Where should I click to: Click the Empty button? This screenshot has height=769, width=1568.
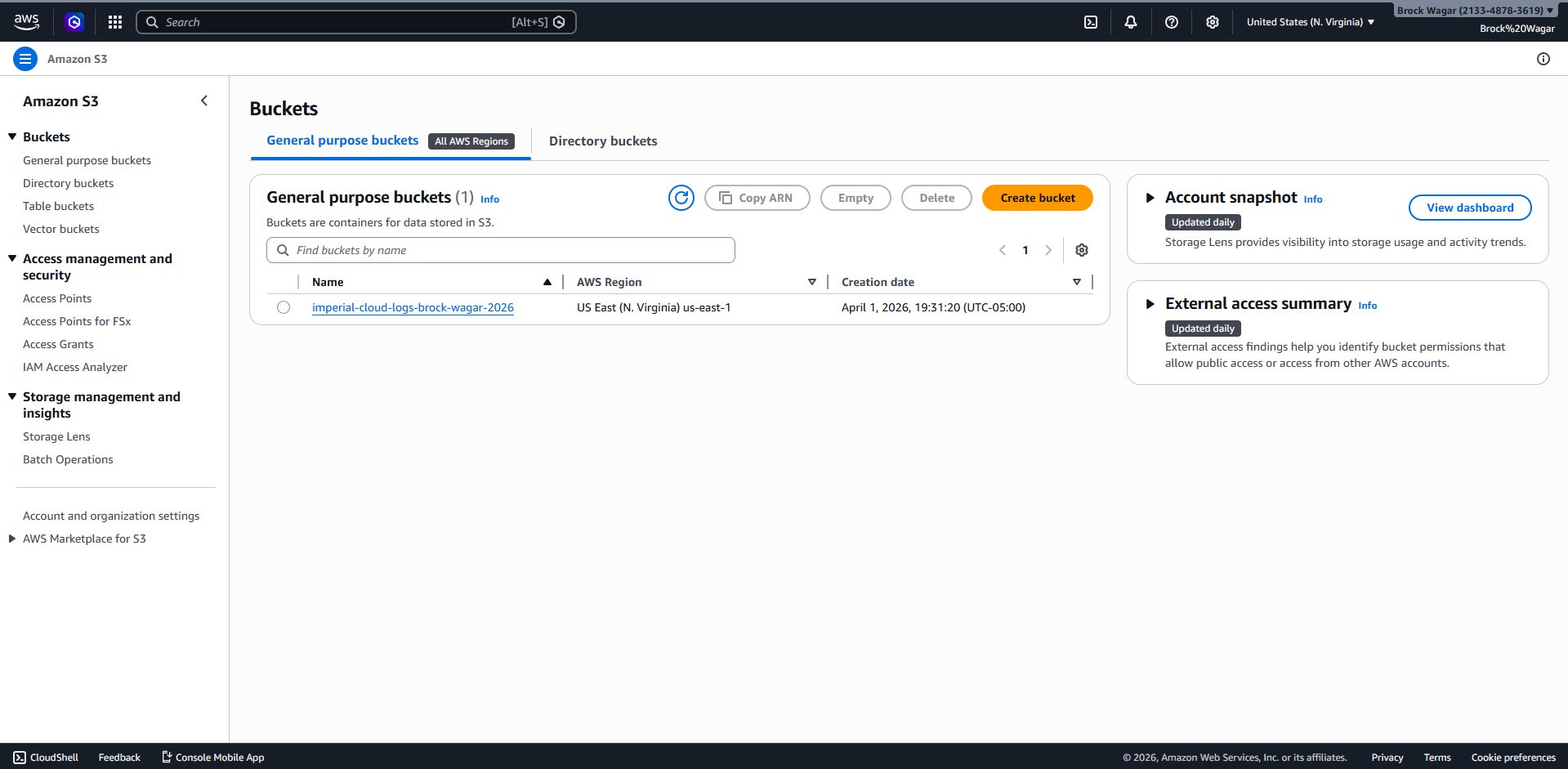click(x=855, y=198)
